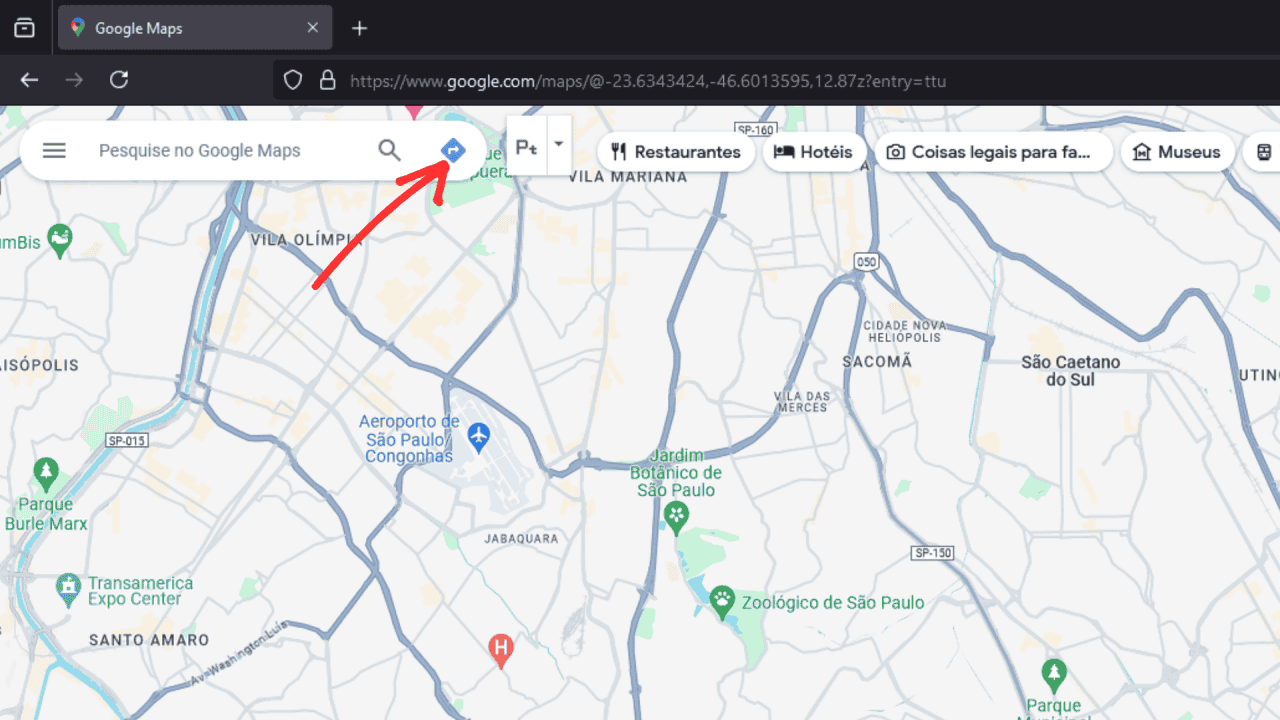Viewport: 1280px width, 720px height.
Task: Click the Restaurantes fork and knife icon
Action: [620, 152]
